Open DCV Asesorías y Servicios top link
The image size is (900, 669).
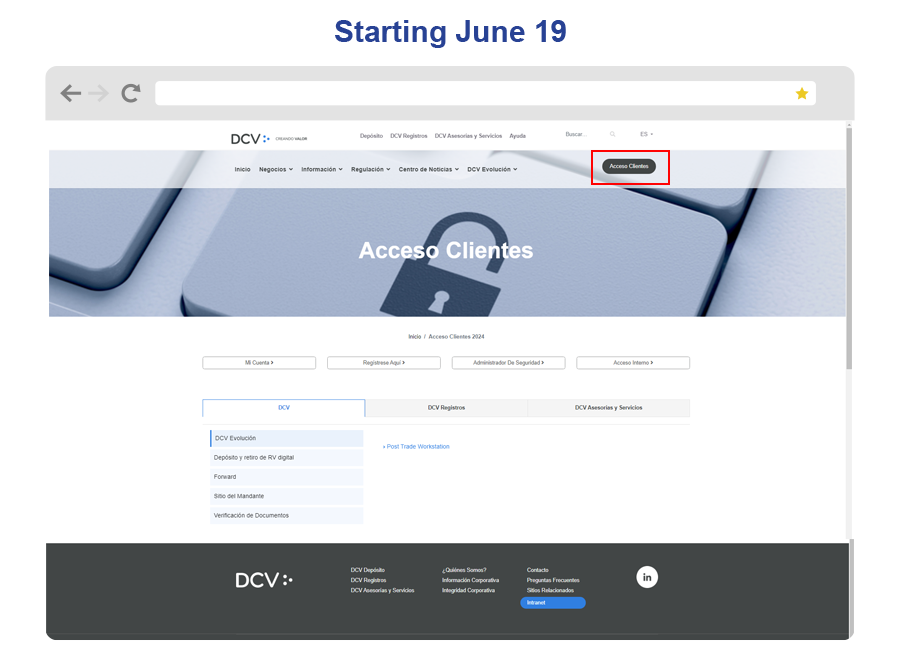click(x=468, y=136)
